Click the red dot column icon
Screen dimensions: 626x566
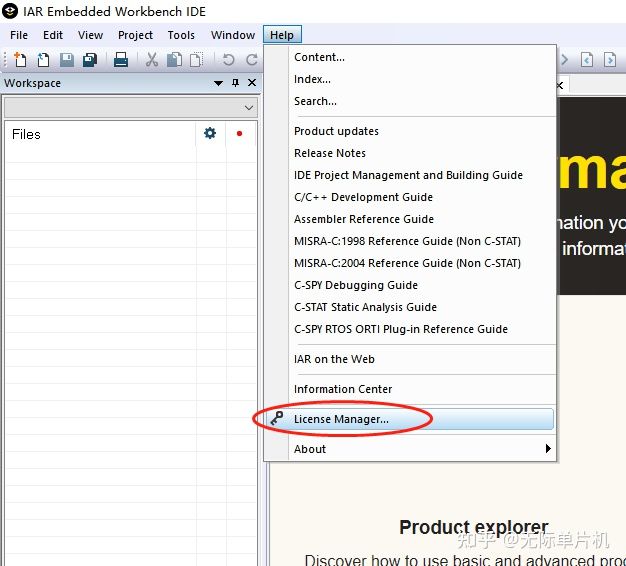point(239,133)
